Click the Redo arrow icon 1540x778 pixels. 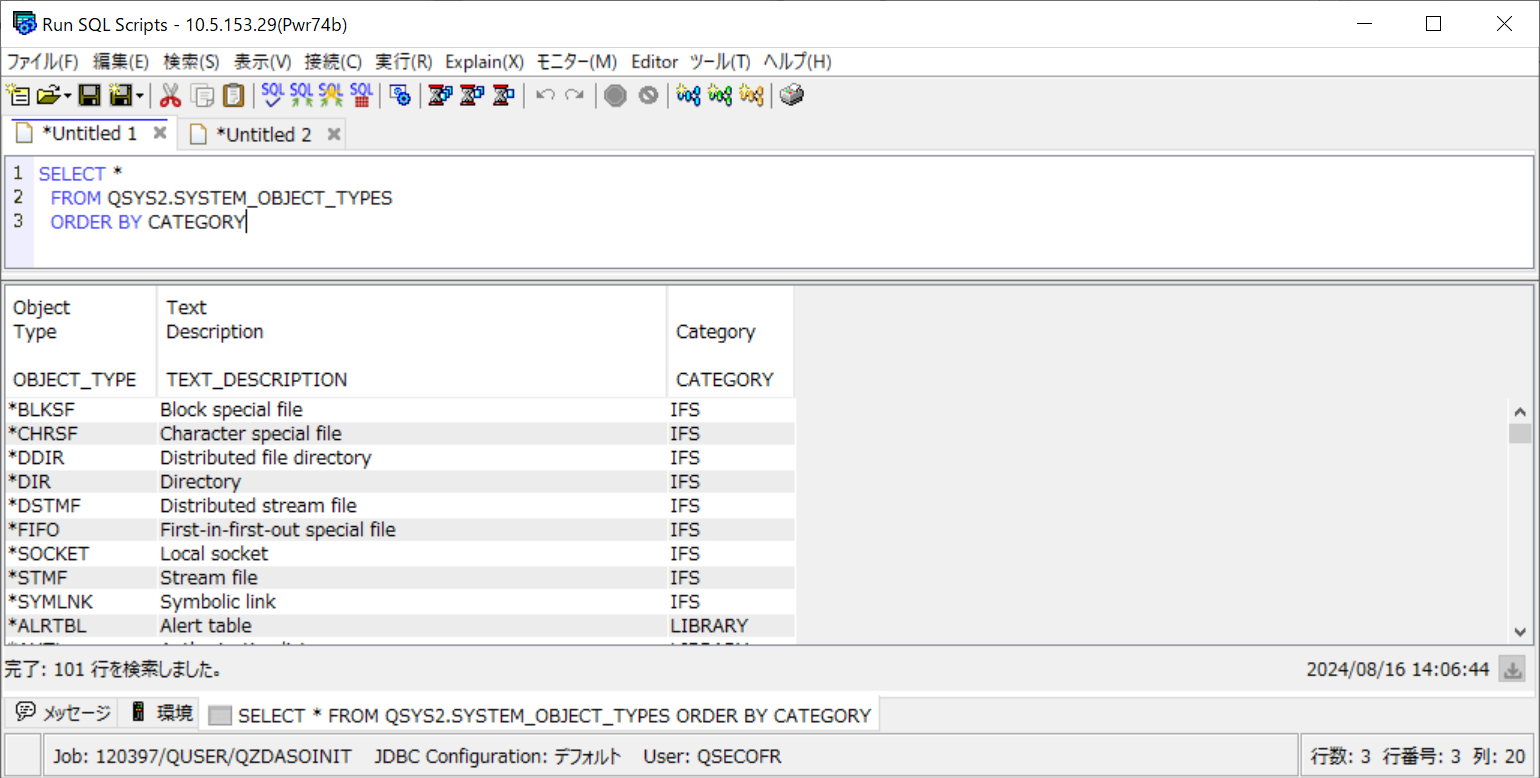(574, 95)
